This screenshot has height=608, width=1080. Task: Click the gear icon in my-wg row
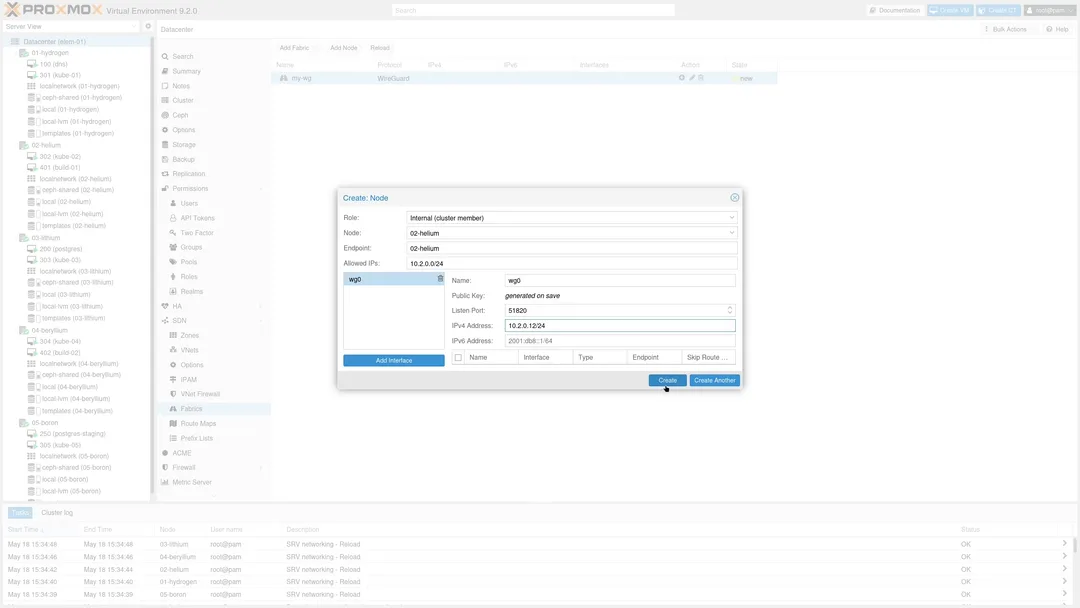[x=681, y=78]
